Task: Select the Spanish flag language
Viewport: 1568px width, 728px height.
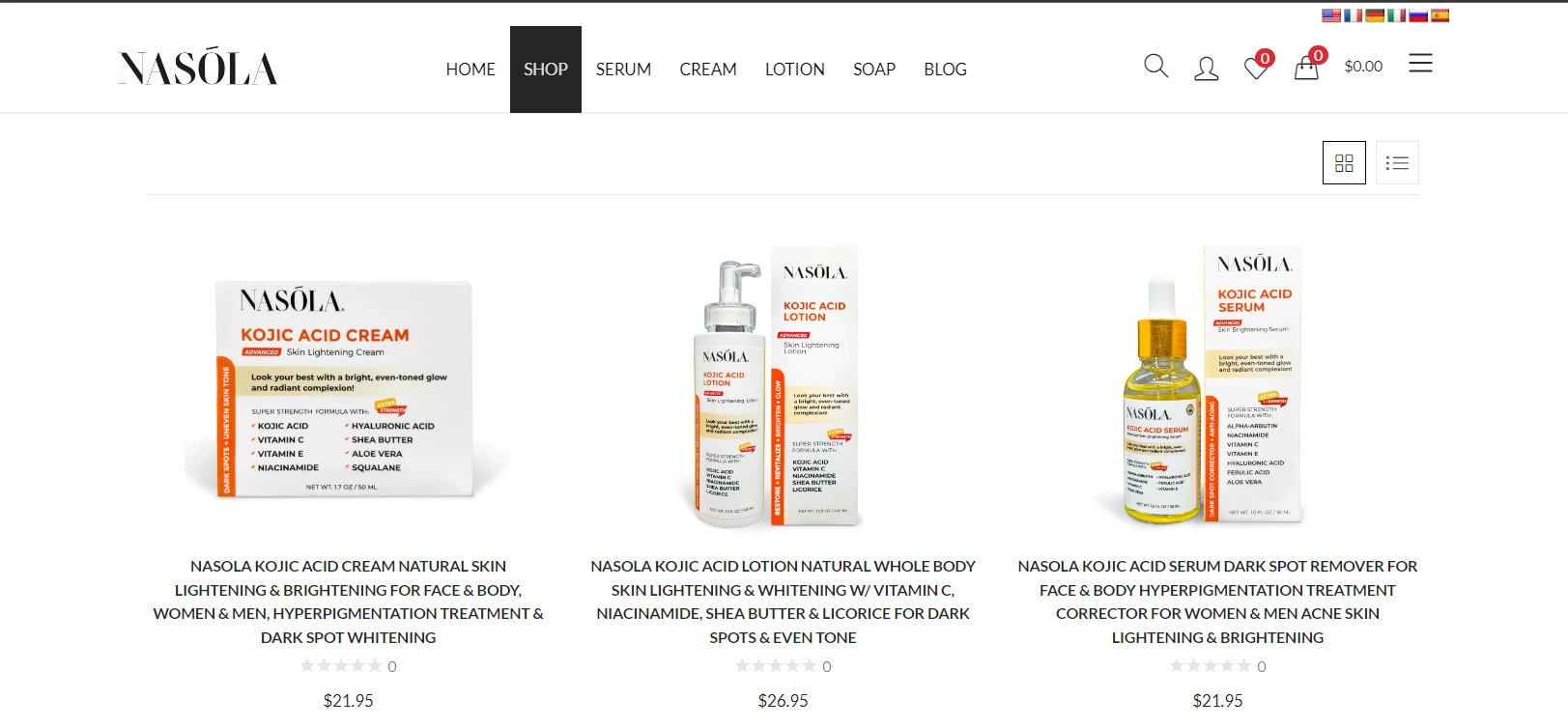Action: pyautogui.click(x=1440, y=15)
